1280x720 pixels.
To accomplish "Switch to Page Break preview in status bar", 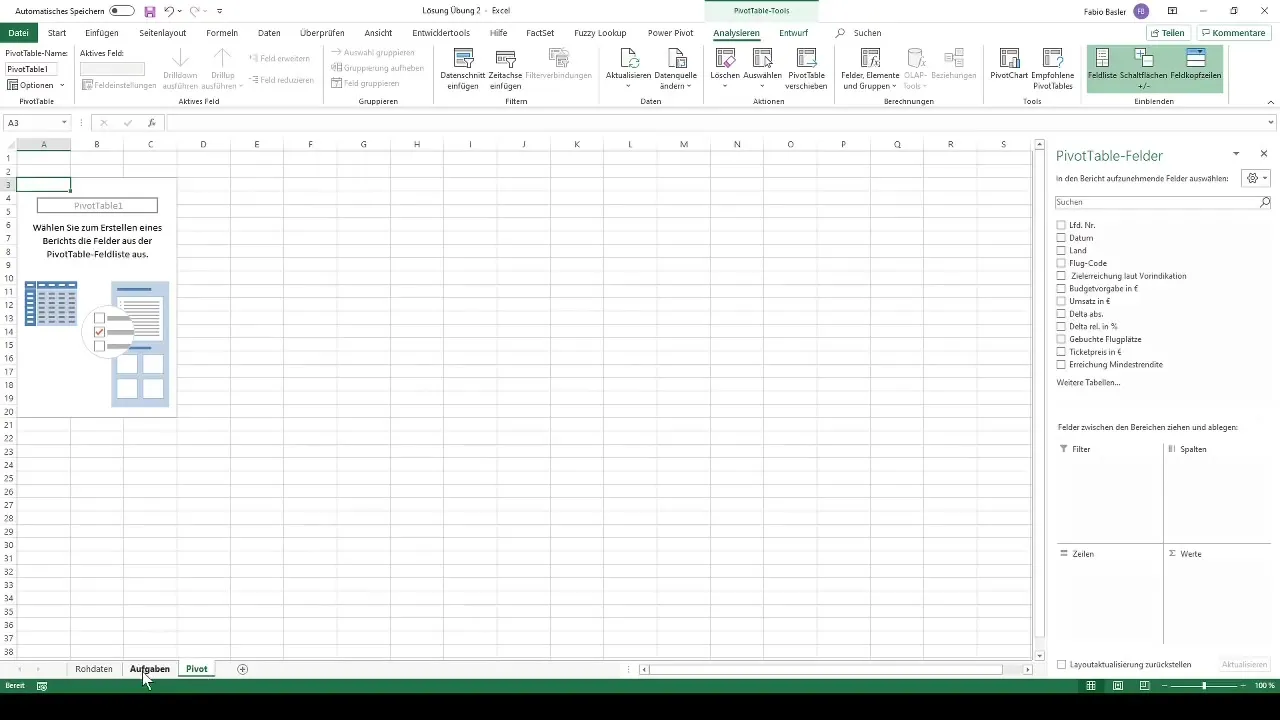I will pos(1145,686).
